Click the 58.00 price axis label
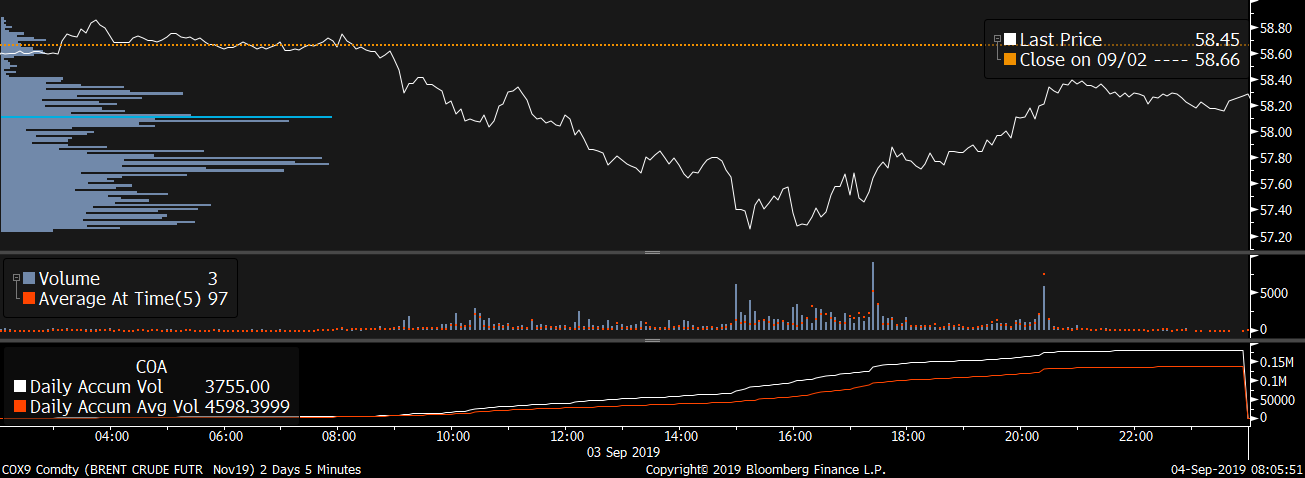 click(1277, 132)
